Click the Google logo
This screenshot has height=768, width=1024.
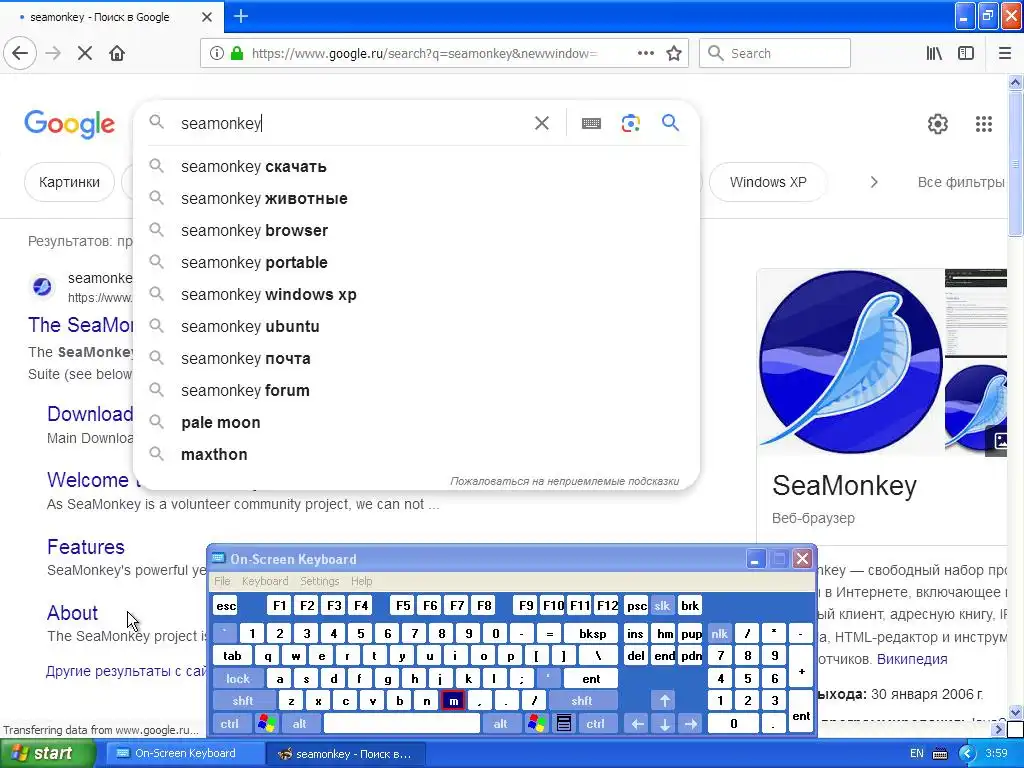pos(69,124)
